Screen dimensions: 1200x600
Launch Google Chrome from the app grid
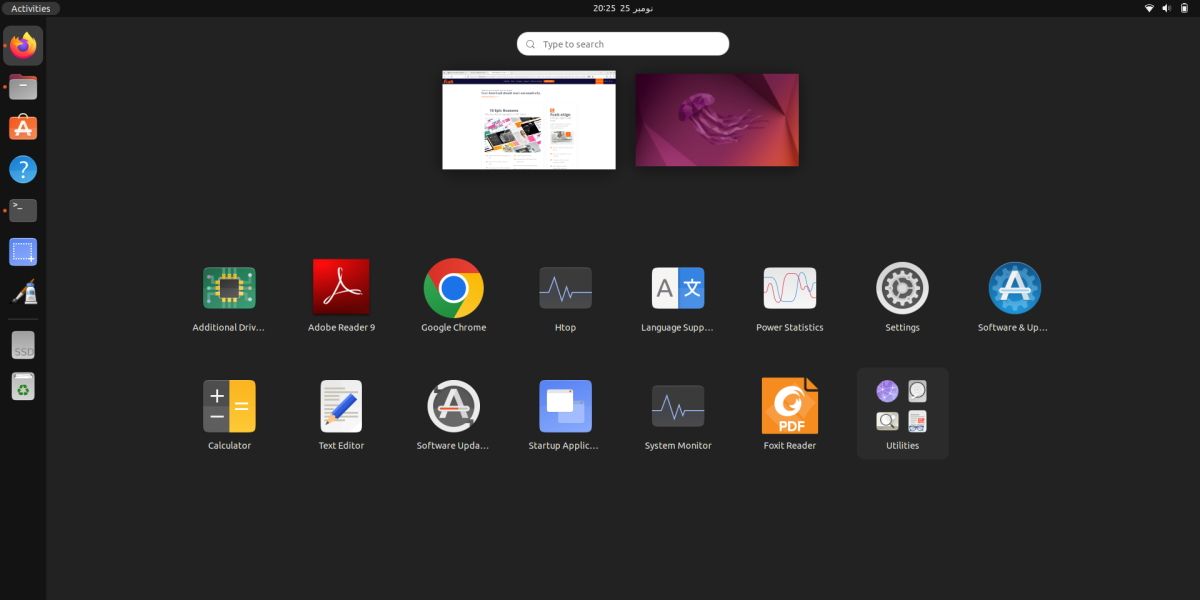point(453,288)
